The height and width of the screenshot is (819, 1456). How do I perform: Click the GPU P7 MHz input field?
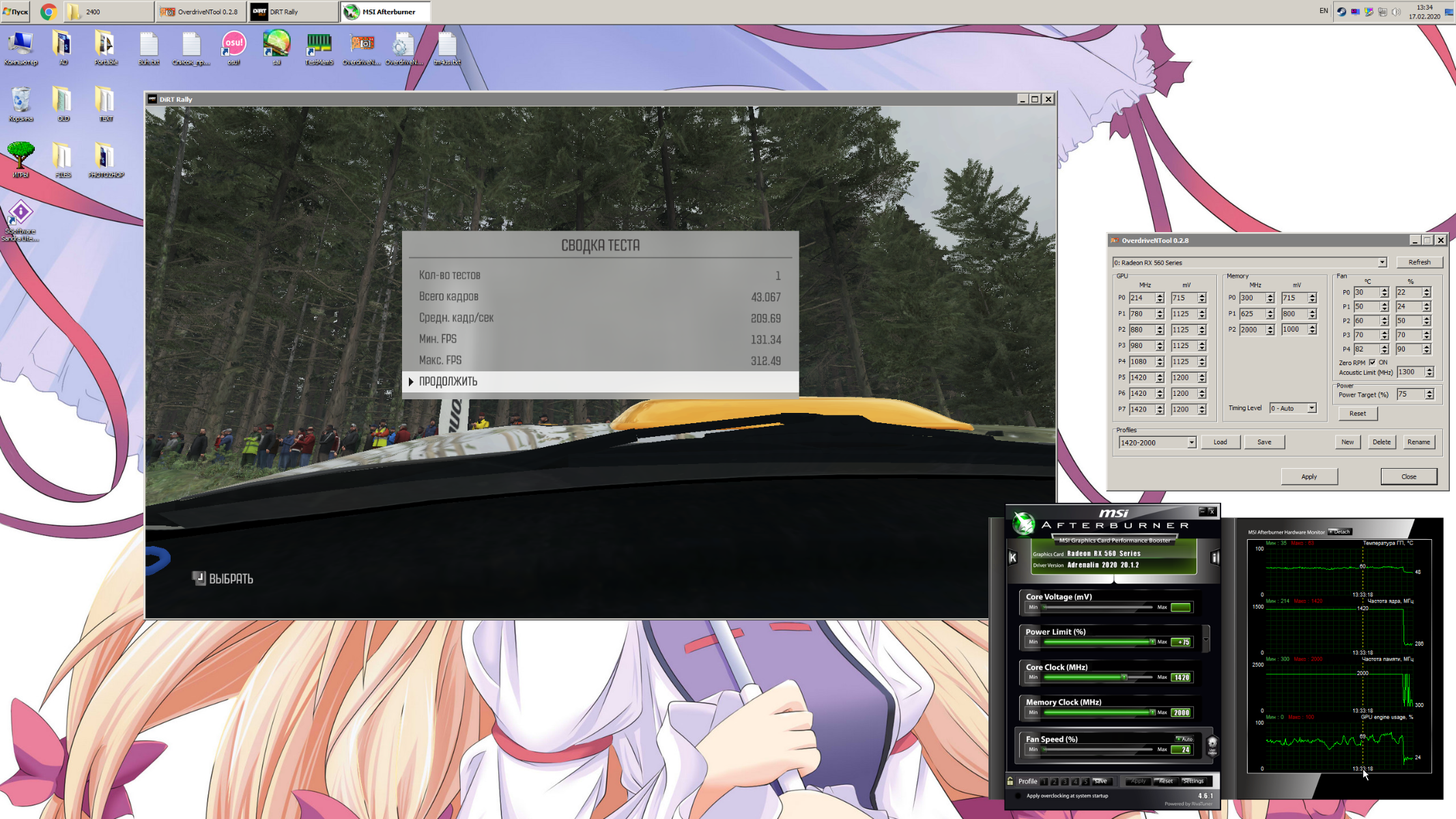point(1141,409)
